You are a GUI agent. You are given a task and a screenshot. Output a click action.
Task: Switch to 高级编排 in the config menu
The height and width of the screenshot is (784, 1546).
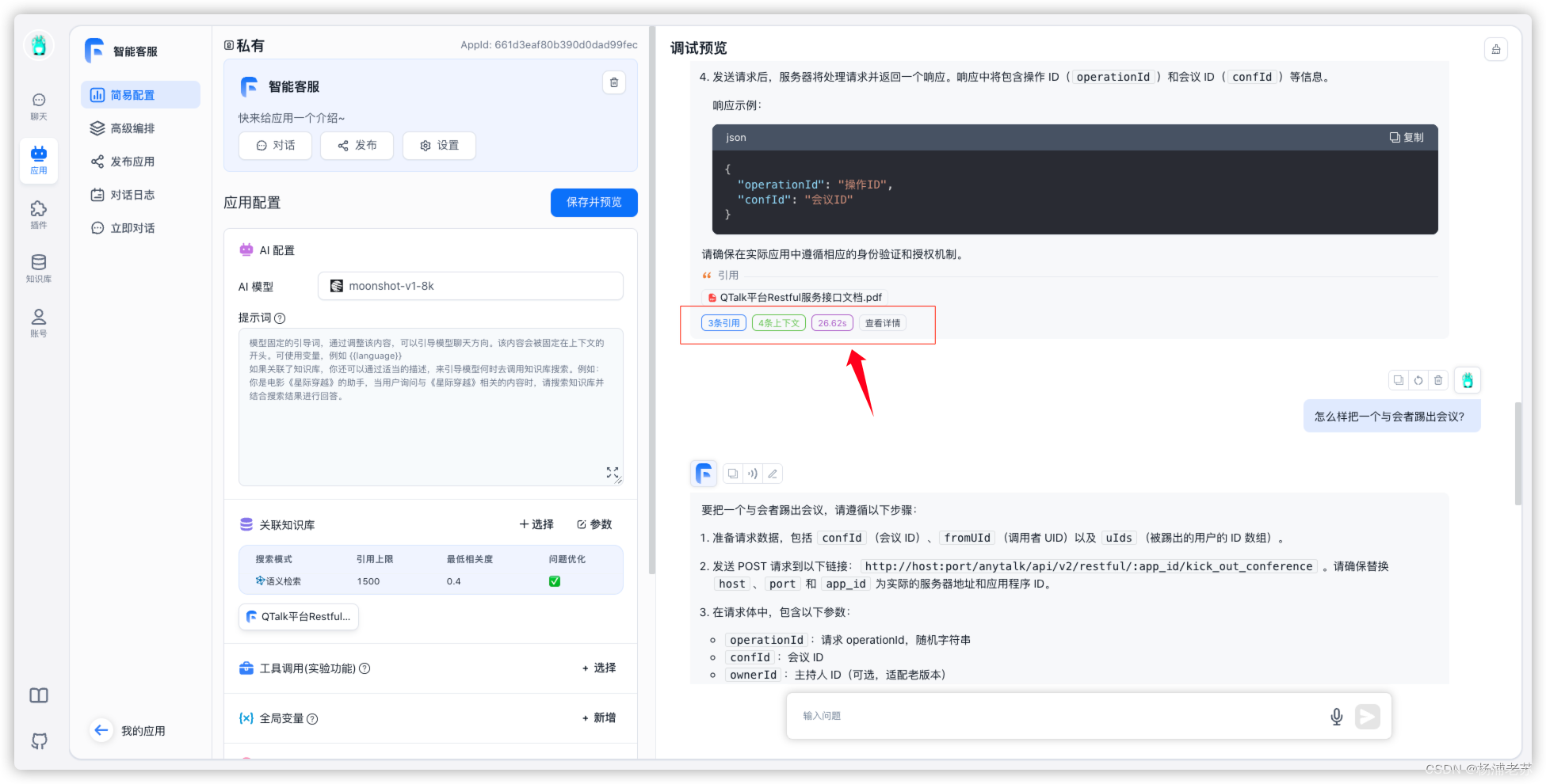pos(133,127)
